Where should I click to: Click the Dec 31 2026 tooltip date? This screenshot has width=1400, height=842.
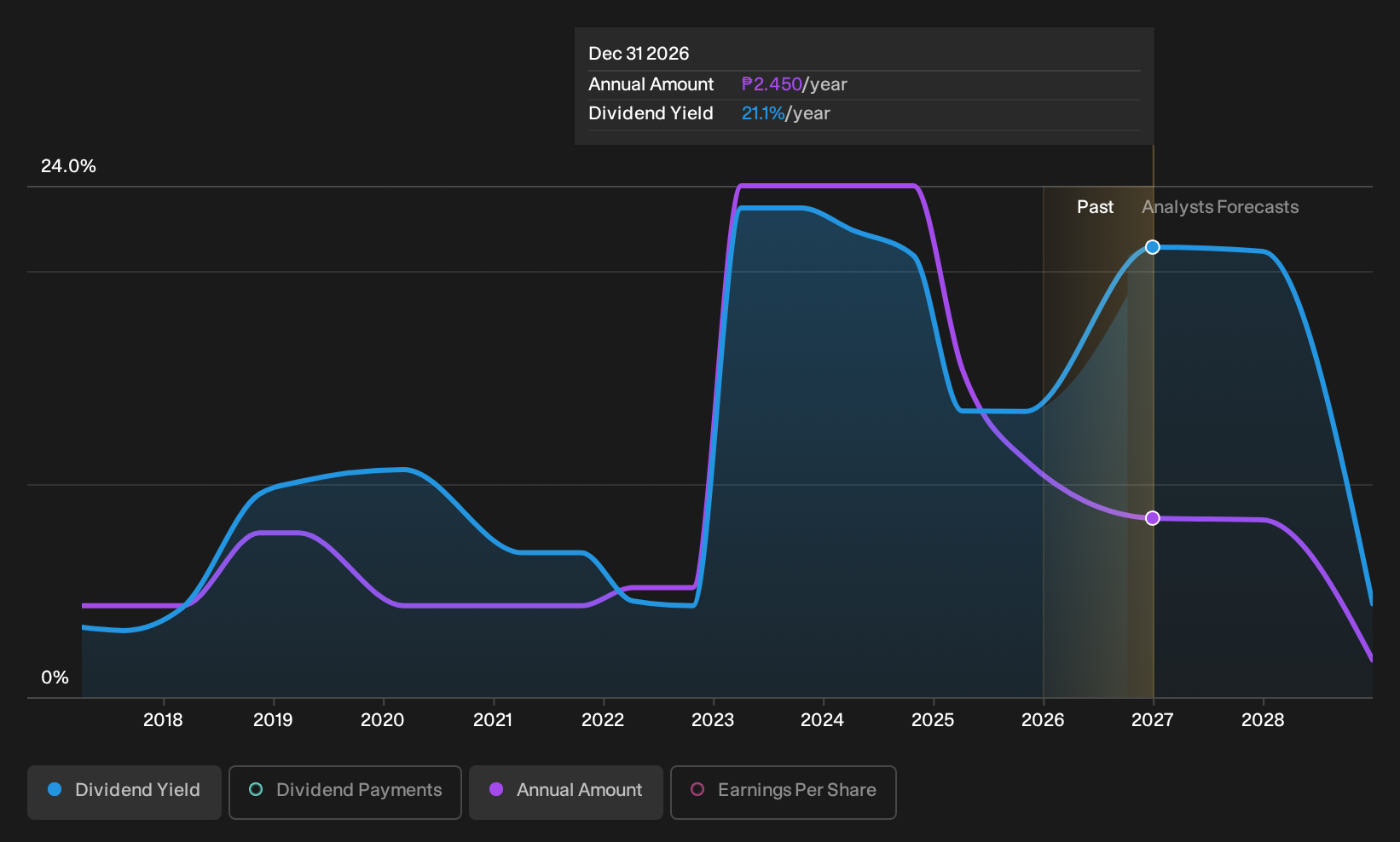pos(639,54)
